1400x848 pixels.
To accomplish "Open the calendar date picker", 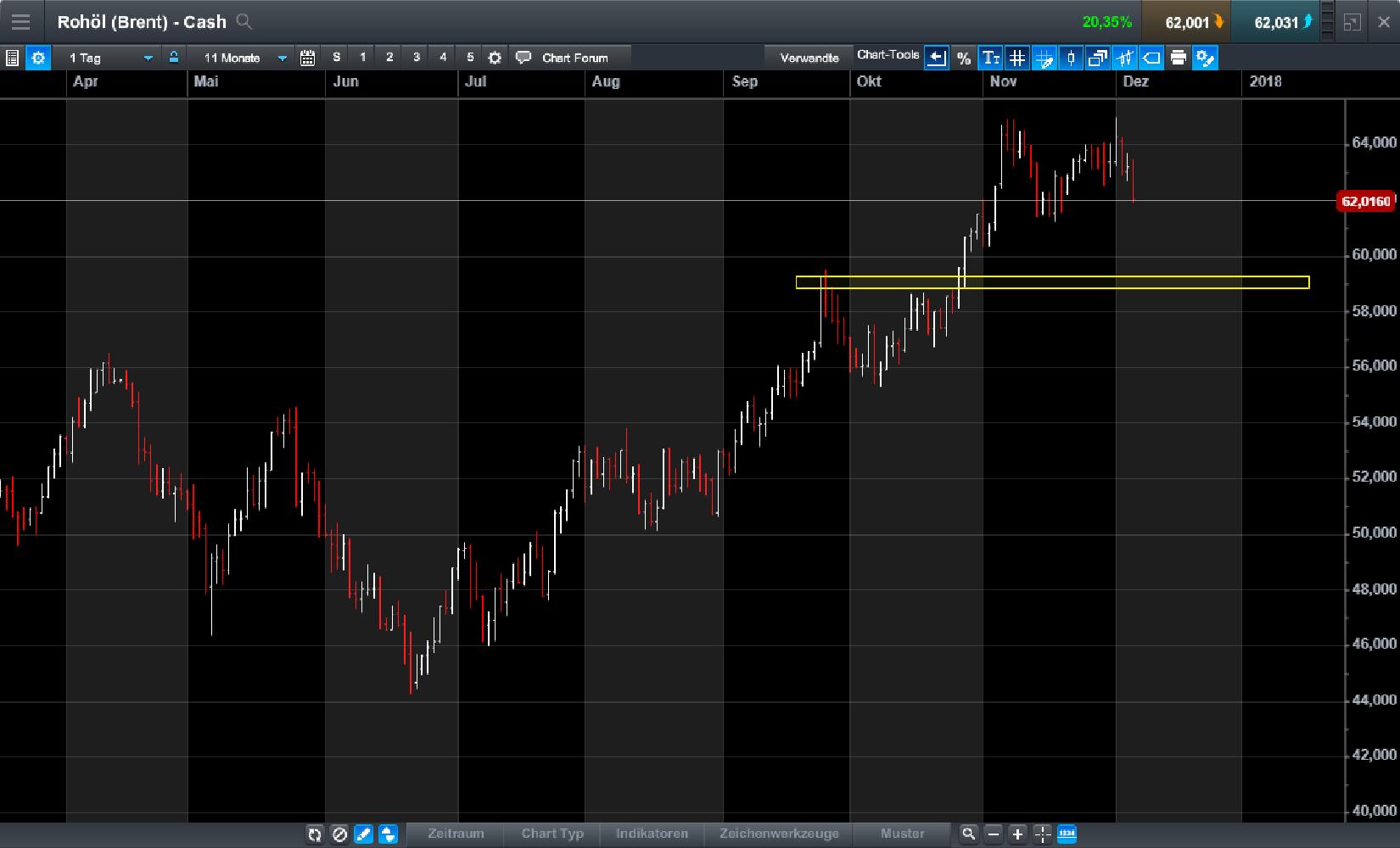I will [x=308, y=58].
